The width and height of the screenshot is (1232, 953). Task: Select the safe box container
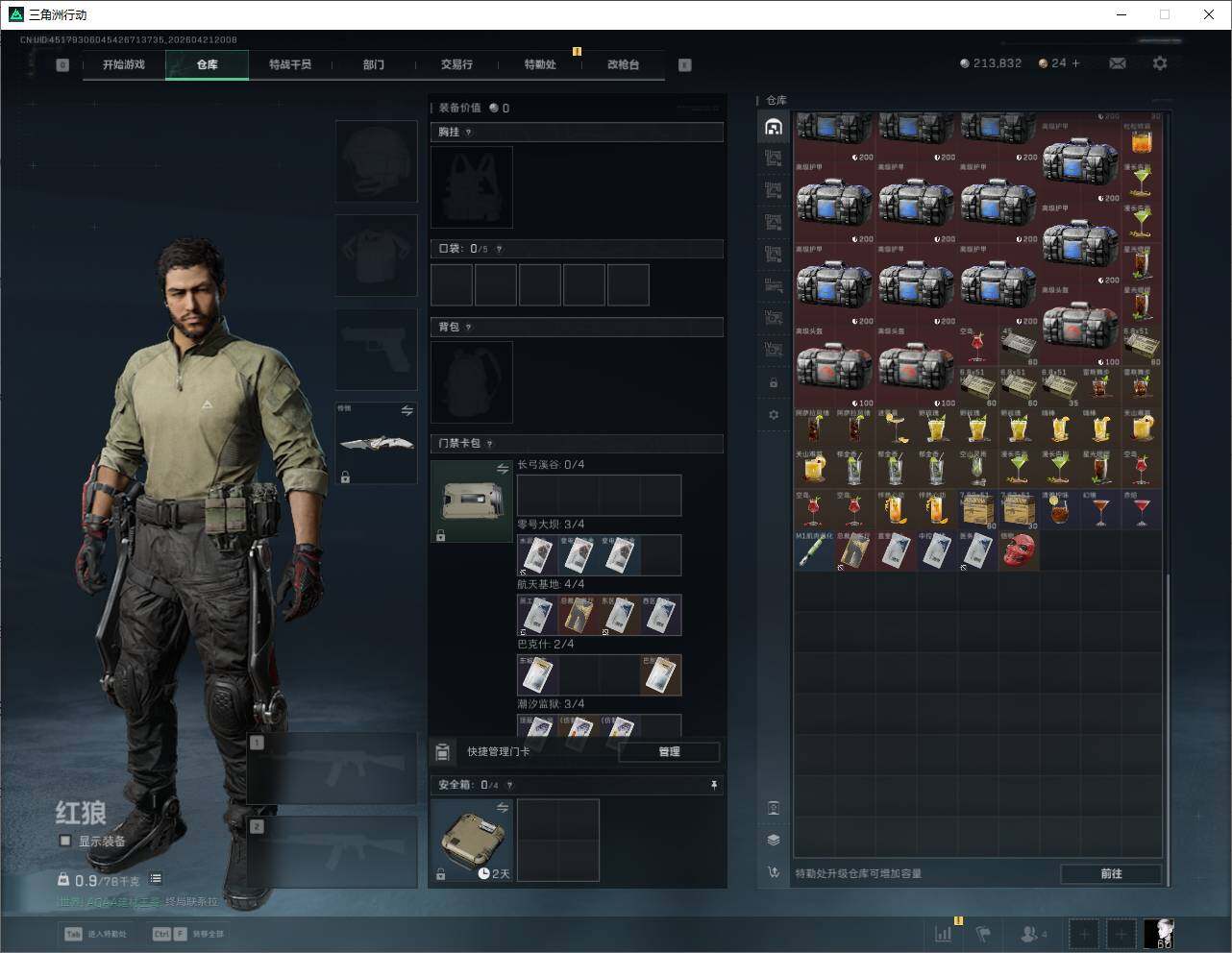(x=472, y=841)
